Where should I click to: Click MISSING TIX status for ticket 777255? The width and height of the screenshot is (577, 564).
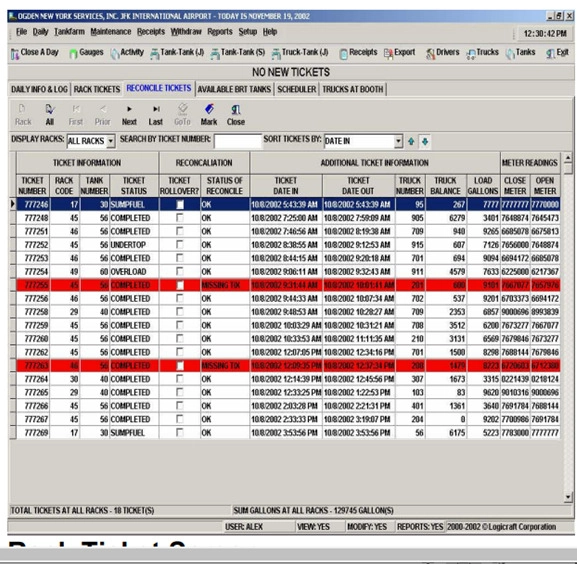[x=225, y=285]
